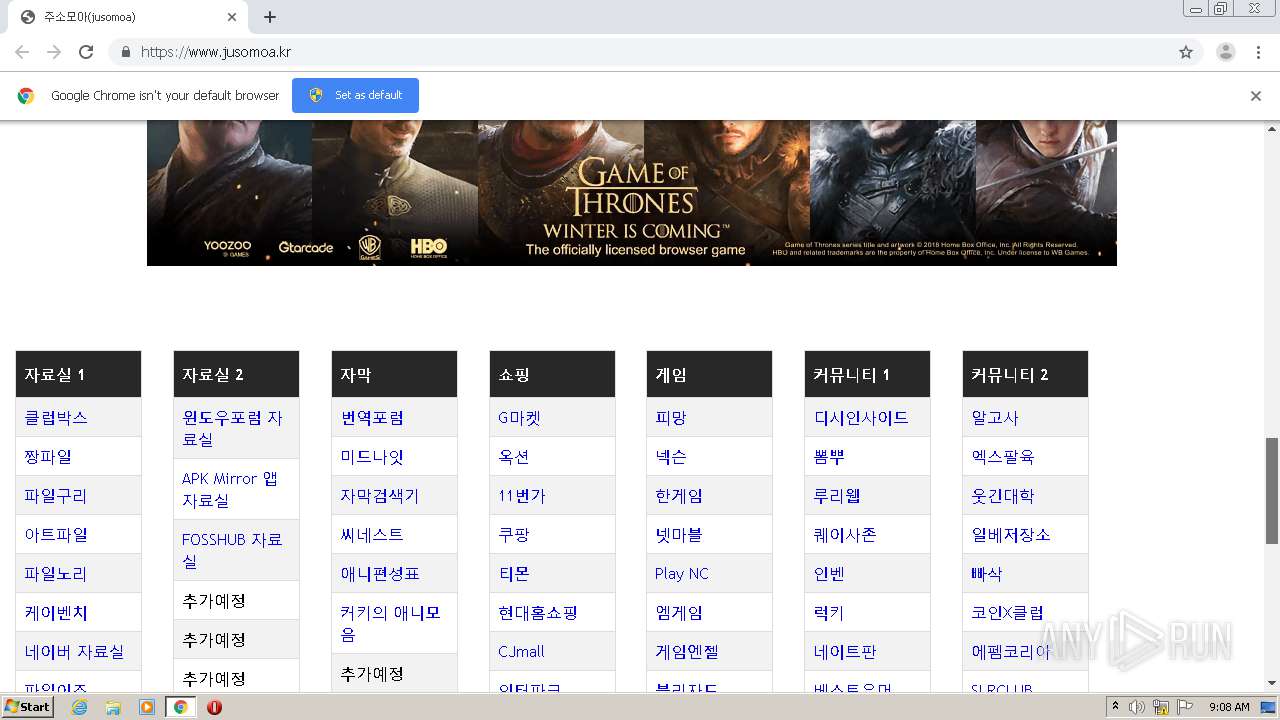Open the G마켓 shopping link
Viewport: 1280px width, 720px height.
coord(519,418)
